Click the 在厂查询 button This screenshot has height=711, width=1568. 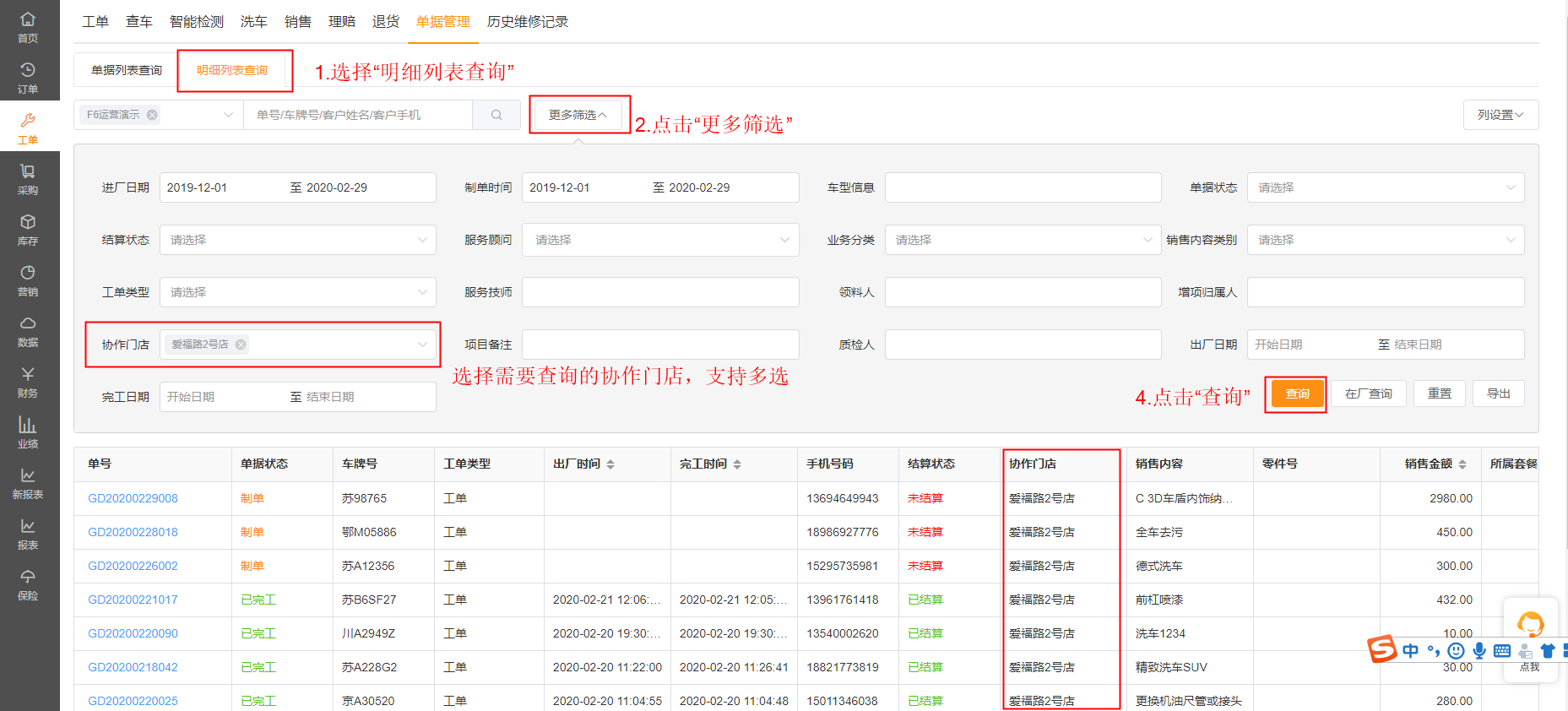click(1369, 393)
